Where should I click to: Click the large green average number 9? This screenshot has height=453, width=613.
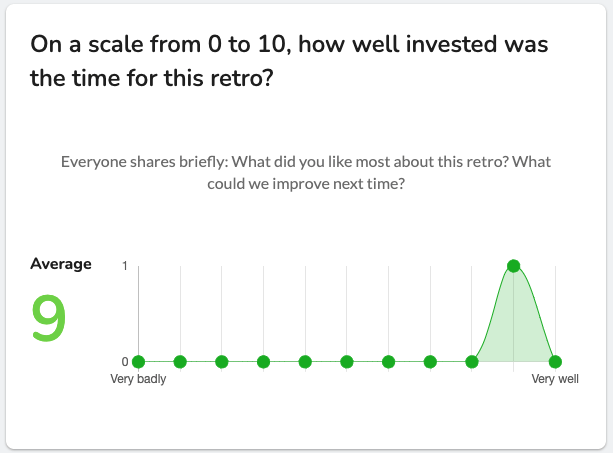(48, 318)
